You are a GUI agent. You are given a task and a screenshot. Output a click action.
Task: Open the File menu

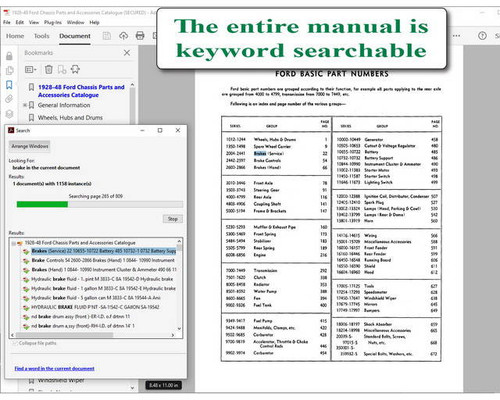pos(7,22)
